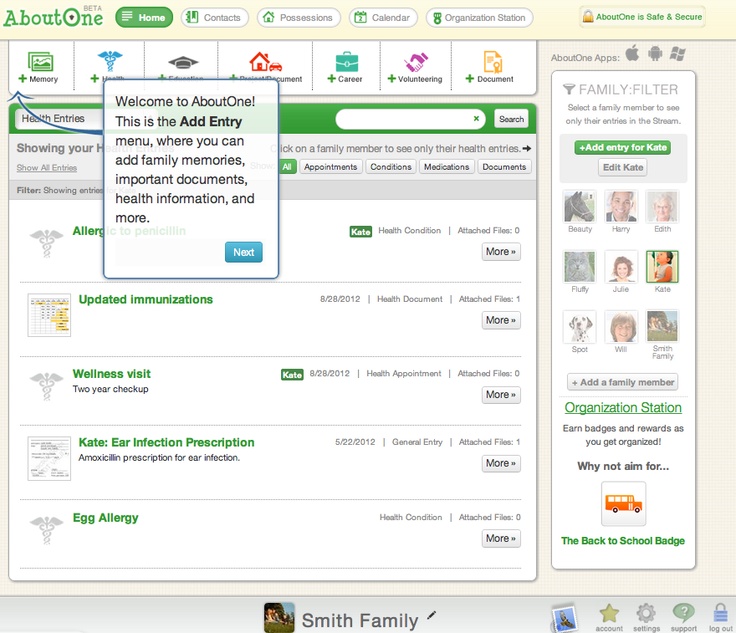The image size is (736, 633).
Task: Open the Organization Station tab
Action: (x=479, y=17)
